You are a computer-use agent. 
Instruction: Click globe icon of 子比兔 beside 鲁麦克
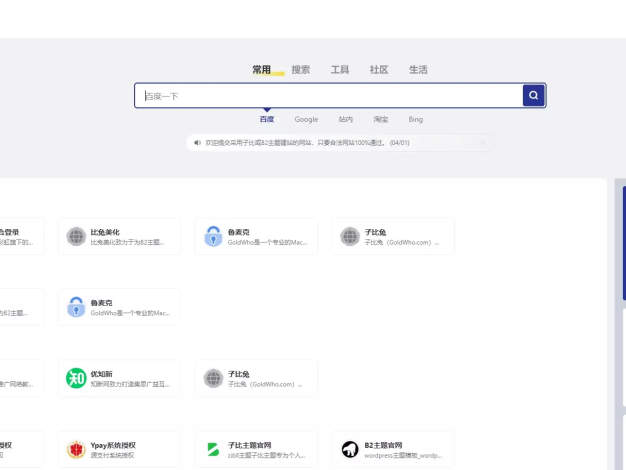pos(350,236)
